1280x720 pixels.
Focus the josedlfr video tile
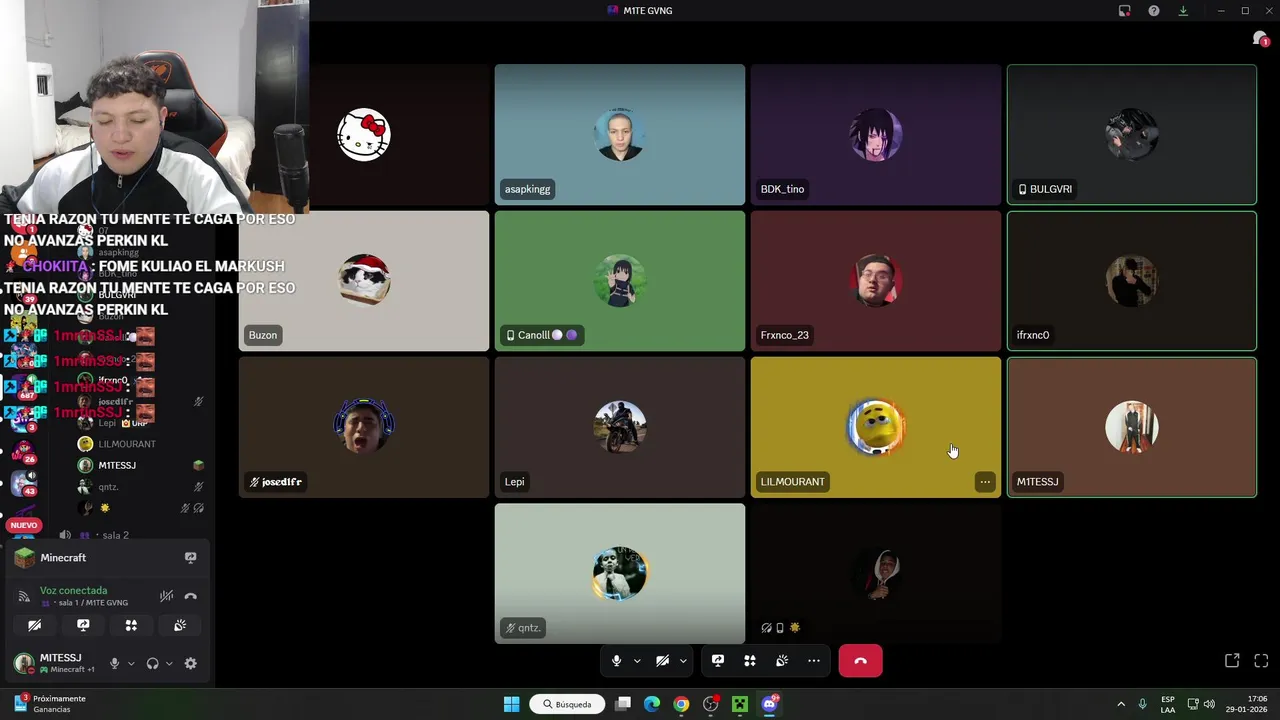pos(364,427)
